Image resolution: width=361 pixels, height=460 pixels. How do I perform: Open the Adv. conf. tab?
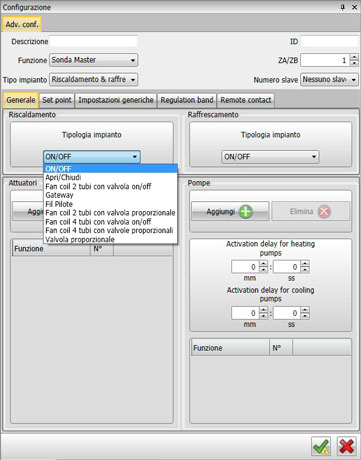tap(22, 24)
